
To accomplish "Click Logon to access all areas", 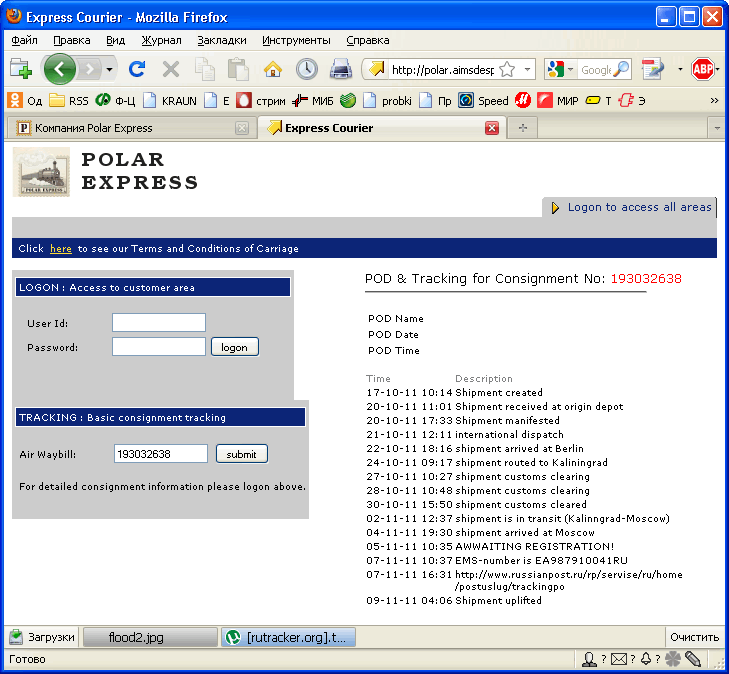I will point(639,207).
